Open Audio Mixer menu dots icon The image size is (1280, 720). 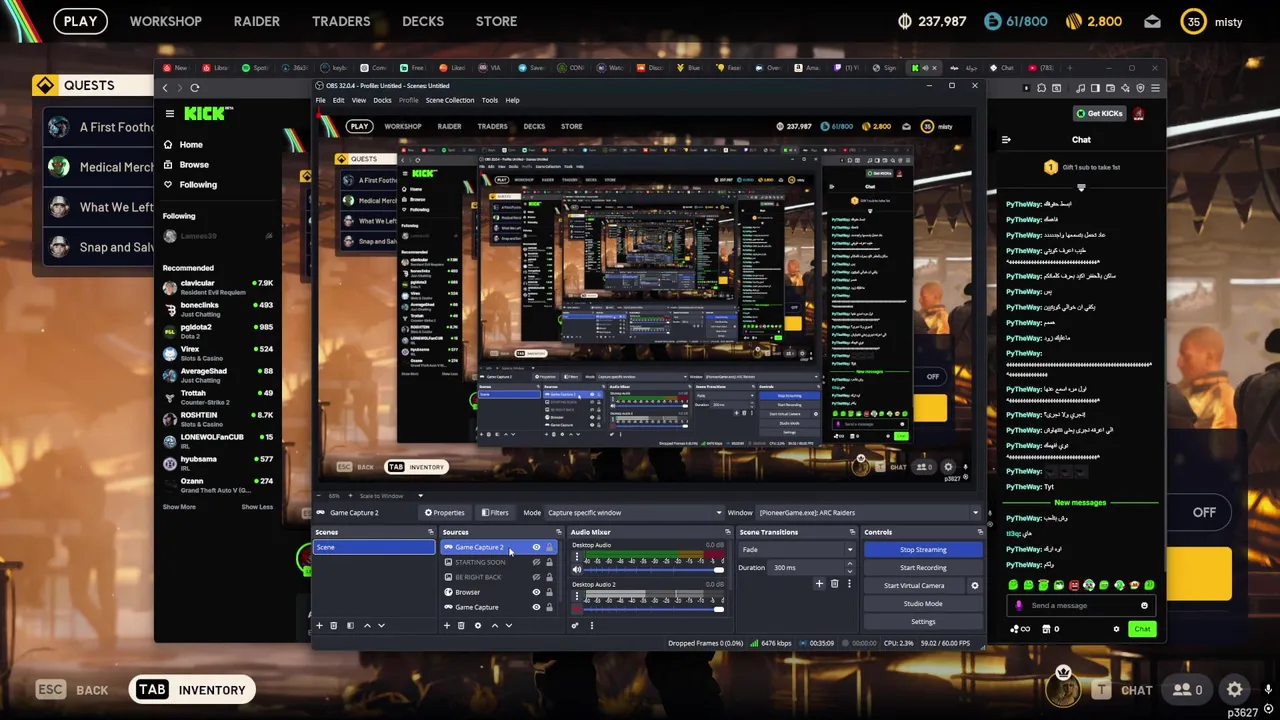(591, 625)
